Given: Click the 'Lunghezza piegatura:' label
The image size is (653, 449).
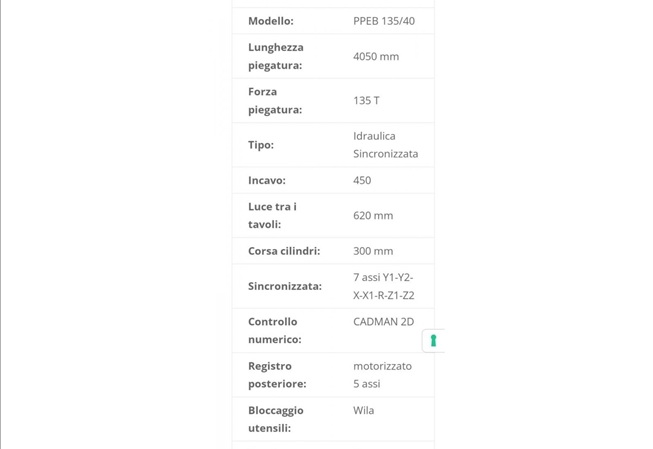Looking at the screenshot, I should (276, 56).
